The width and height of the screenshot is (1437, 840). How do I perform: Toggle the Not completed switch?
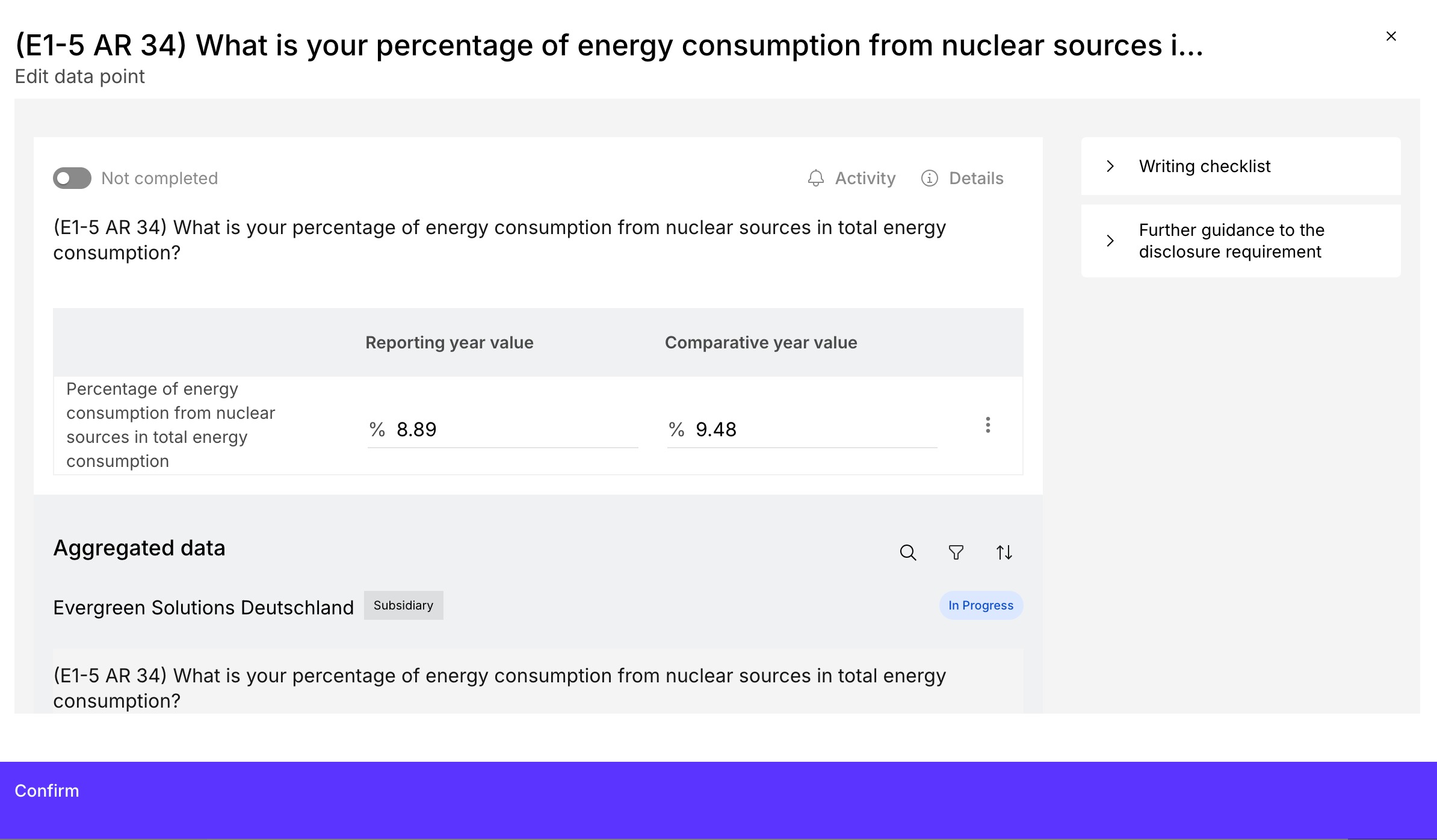coord(72,178)
